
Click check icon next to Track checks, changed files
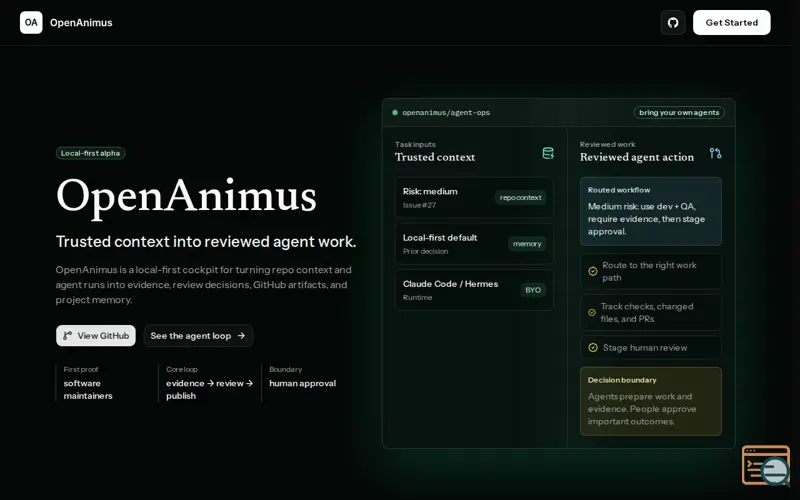pos(592,312)
